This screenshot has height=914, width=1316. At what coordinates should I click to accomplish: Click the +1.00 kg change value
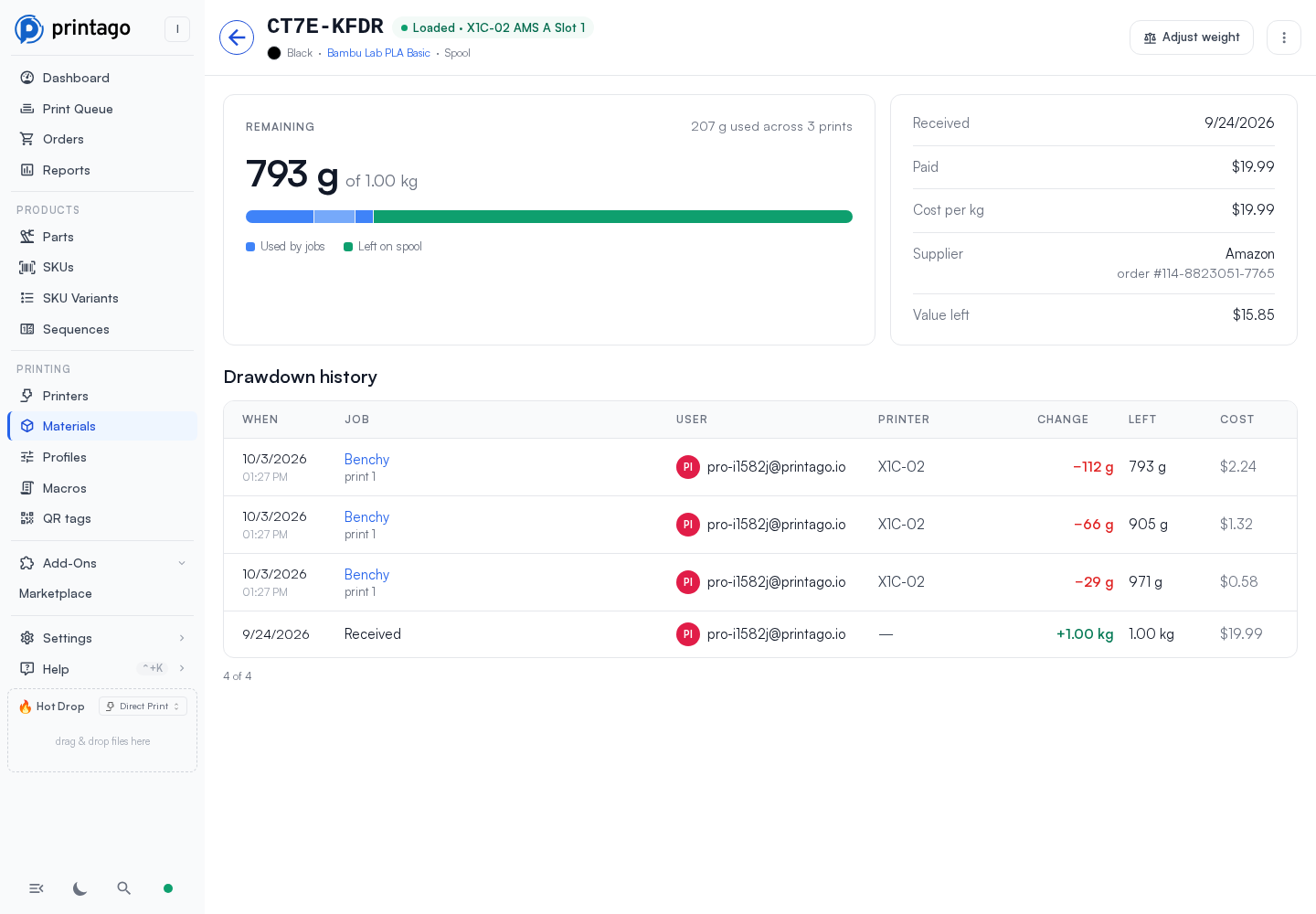(x=1085, y=634)
